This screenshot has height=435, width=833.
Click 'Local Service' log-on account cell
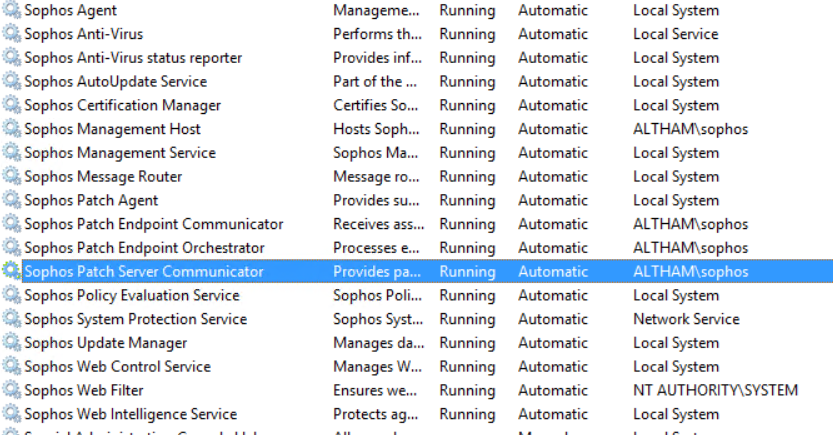click(676, 34)
